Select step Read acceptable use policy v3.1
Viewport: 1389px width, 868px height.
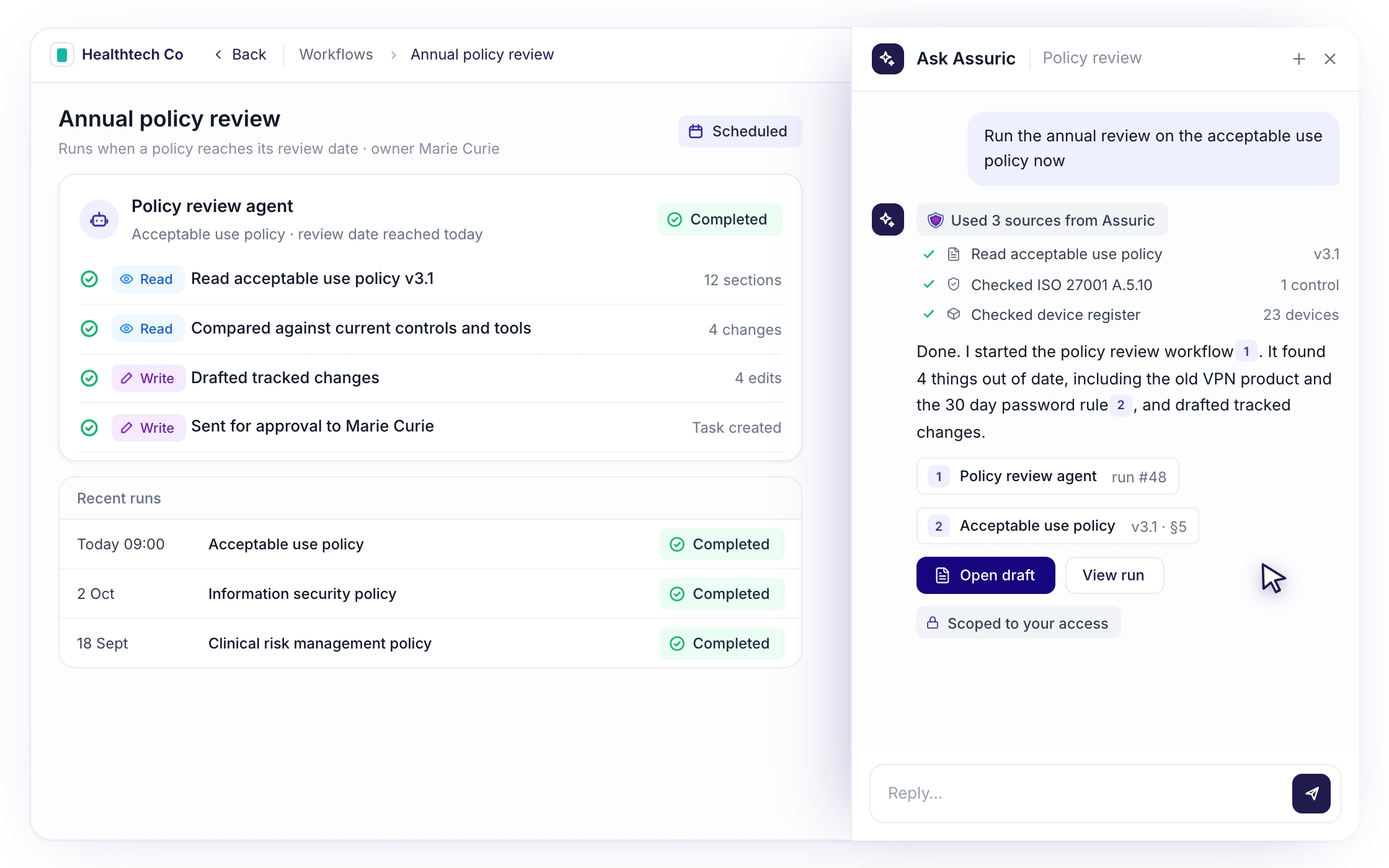[430, 279]
